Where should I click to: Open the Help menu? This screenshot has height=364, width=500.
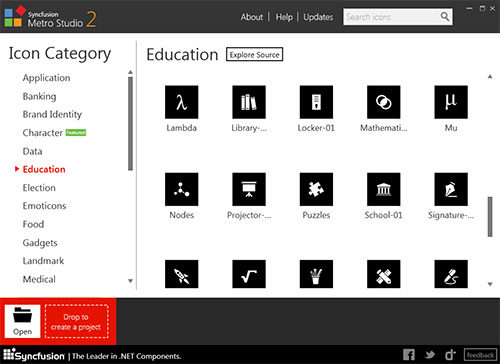click(x=284, y=17)
